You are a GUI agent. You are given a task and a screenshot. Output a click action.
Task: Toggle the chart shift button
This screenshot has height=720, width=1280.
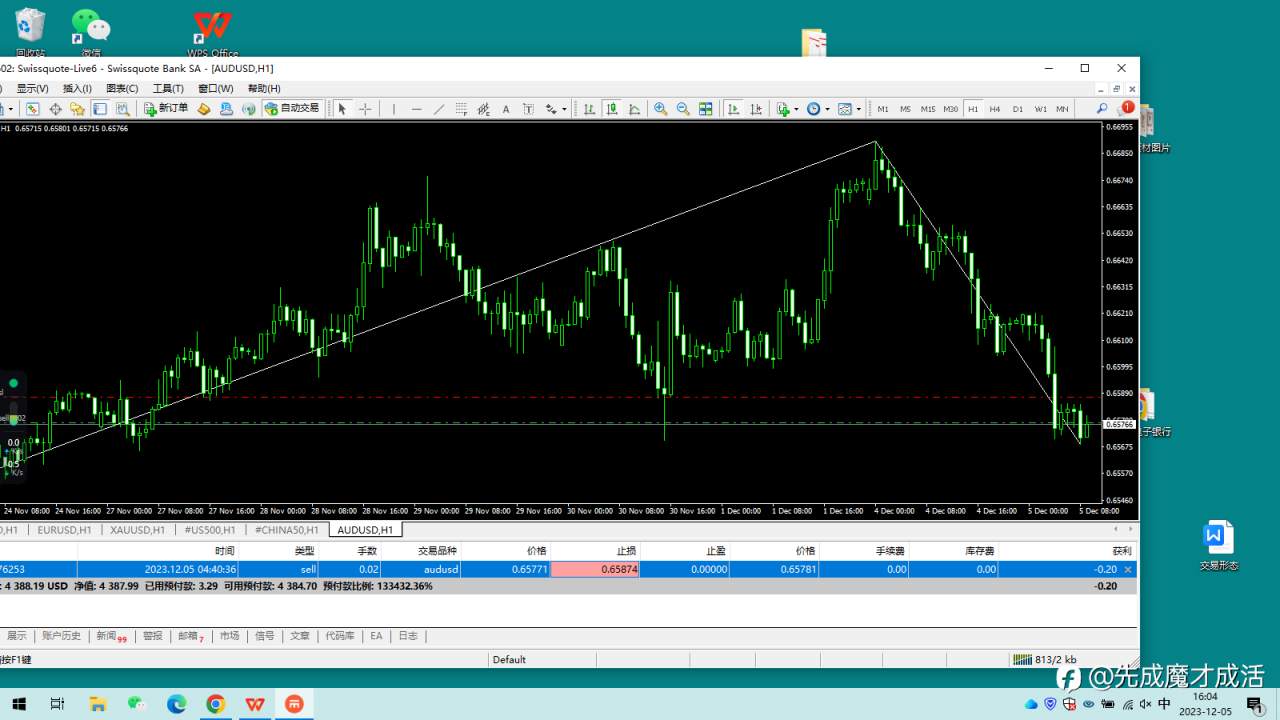[756, 109]
